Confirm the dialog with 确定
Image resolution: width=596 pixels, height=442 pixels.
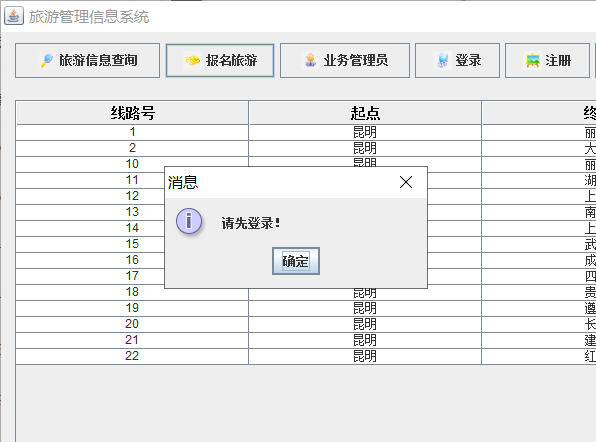[296, 261]
